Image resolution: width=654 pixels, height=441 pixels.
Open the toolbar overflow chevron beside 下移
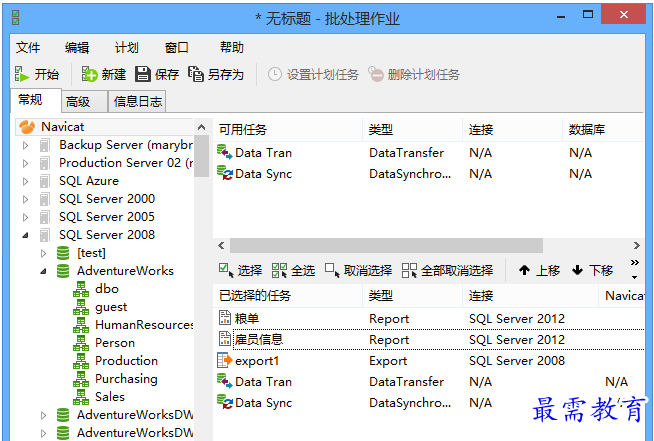[x=634, y=269]
